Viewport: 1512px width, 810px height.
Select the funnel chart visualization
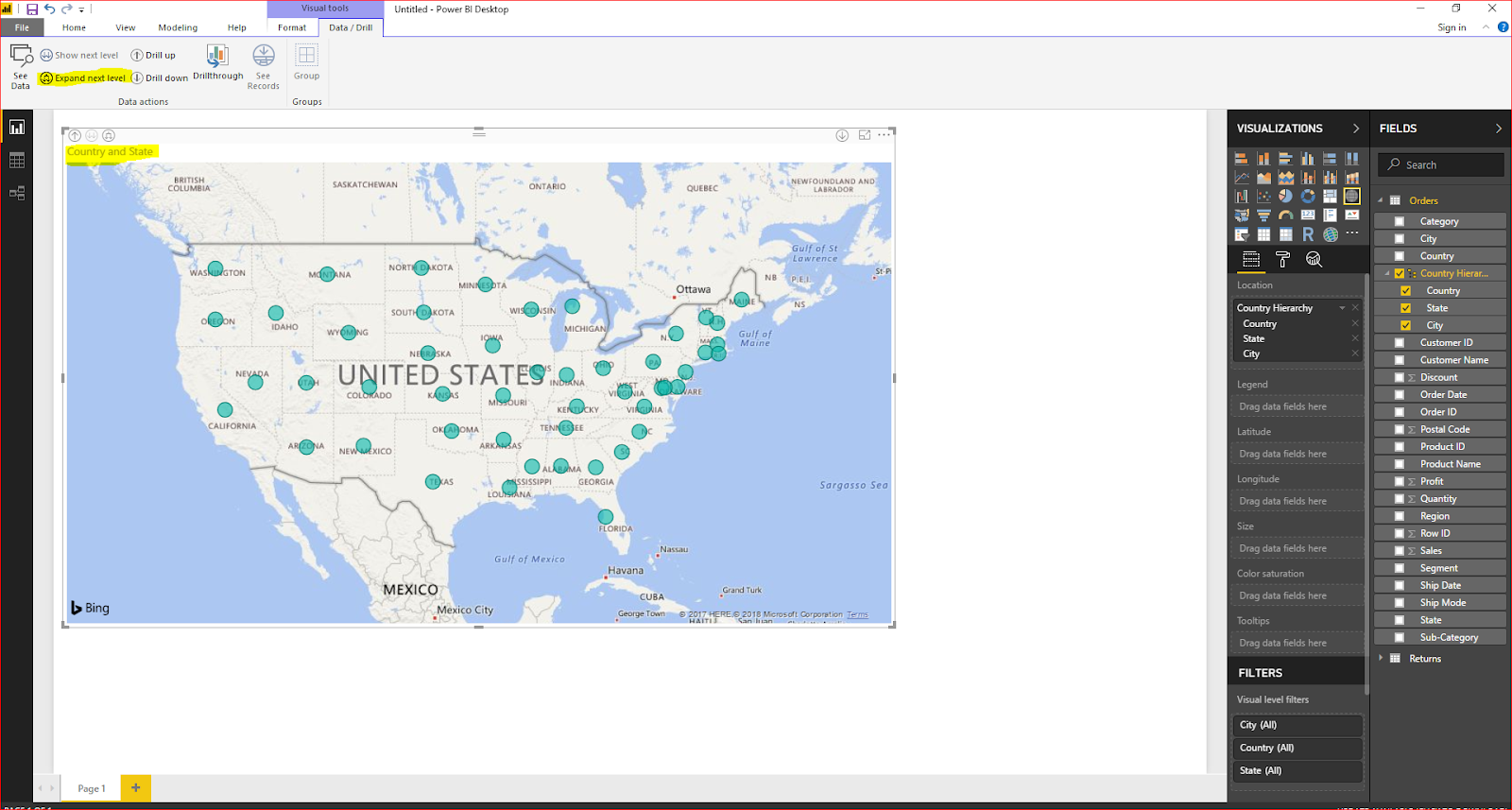[1263, 215]
